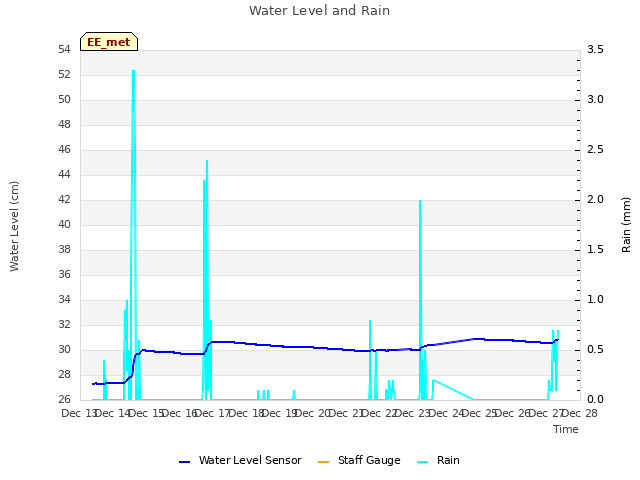Click the 42 tick on water level axis
Viewport: 640px width, 480px height.
click(x=64, y=200)
